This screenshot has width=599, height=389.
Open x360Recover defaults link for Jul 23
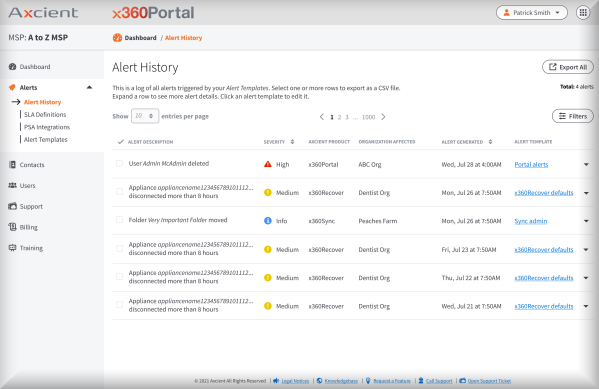[544, 250]
